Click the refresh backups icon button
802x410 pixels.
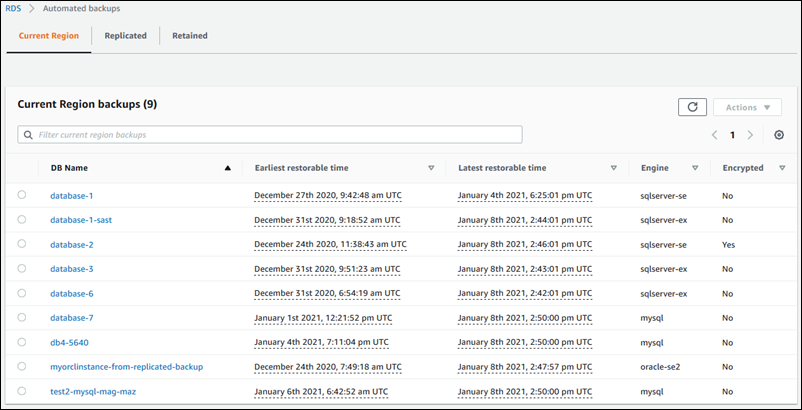tap(692, 107)
